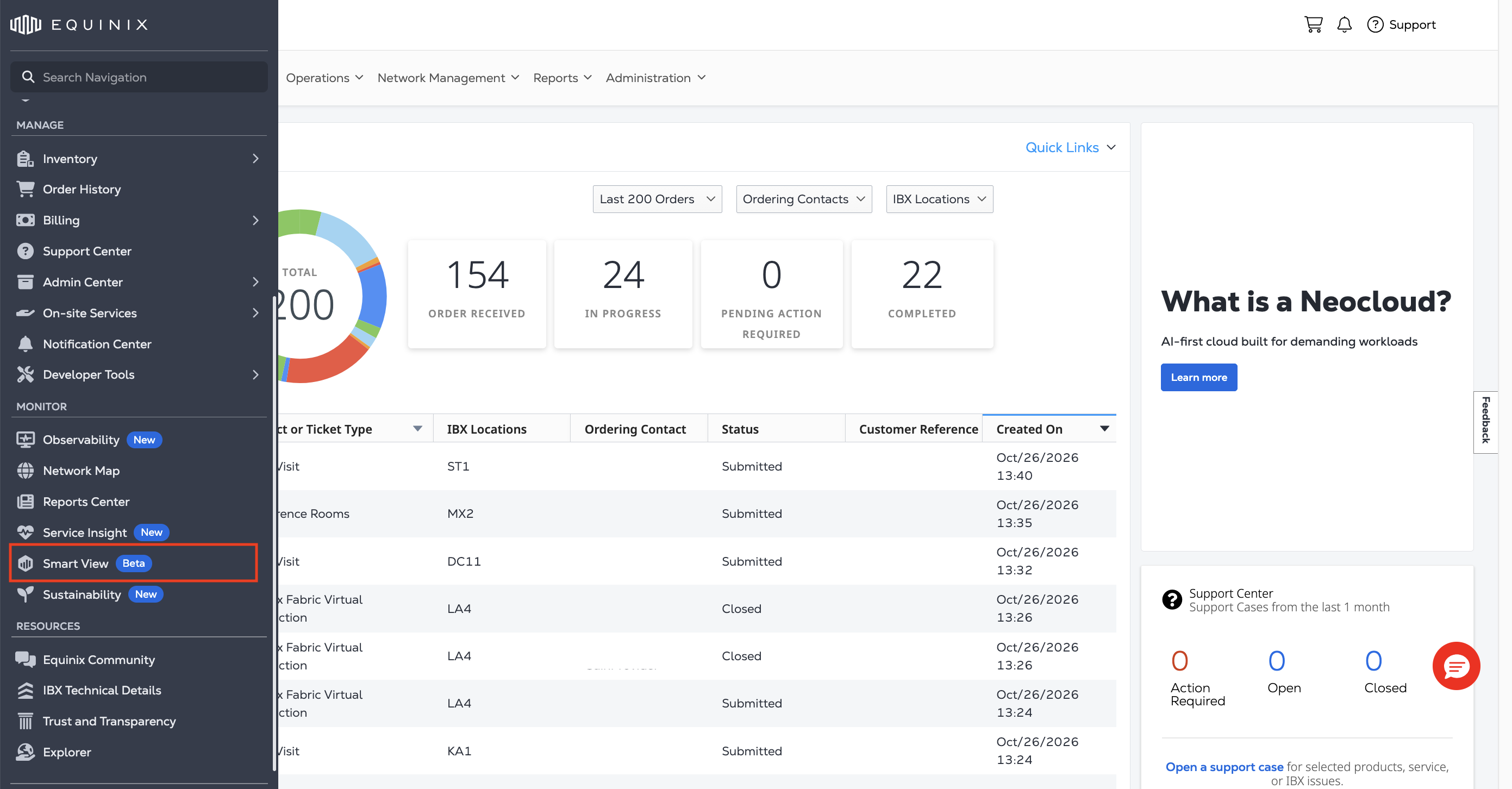Click the Equinix logo
Image resolution: width=1512 pixels, height=789 pixels.
79,24
